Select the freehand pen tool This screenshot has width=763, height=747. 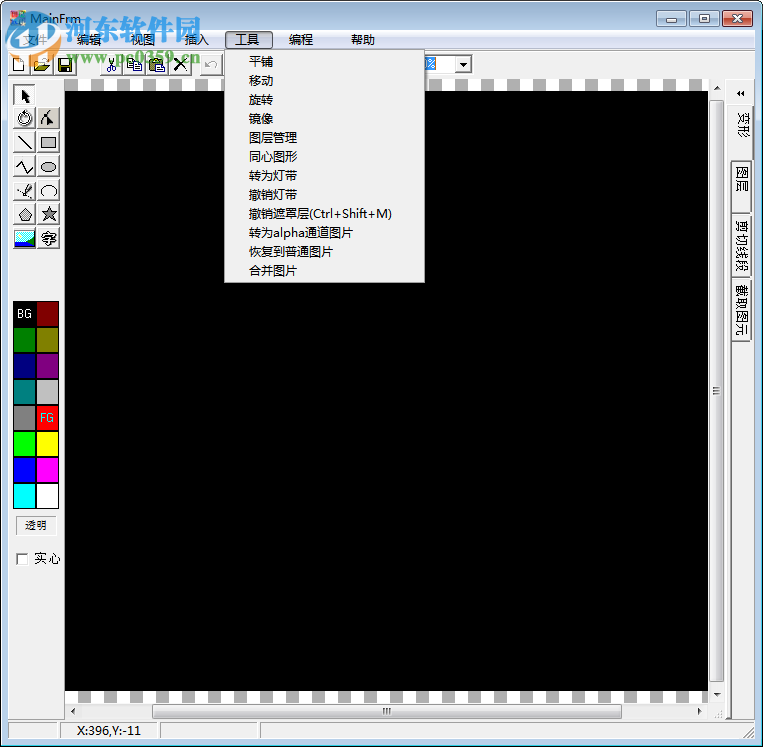24,190
